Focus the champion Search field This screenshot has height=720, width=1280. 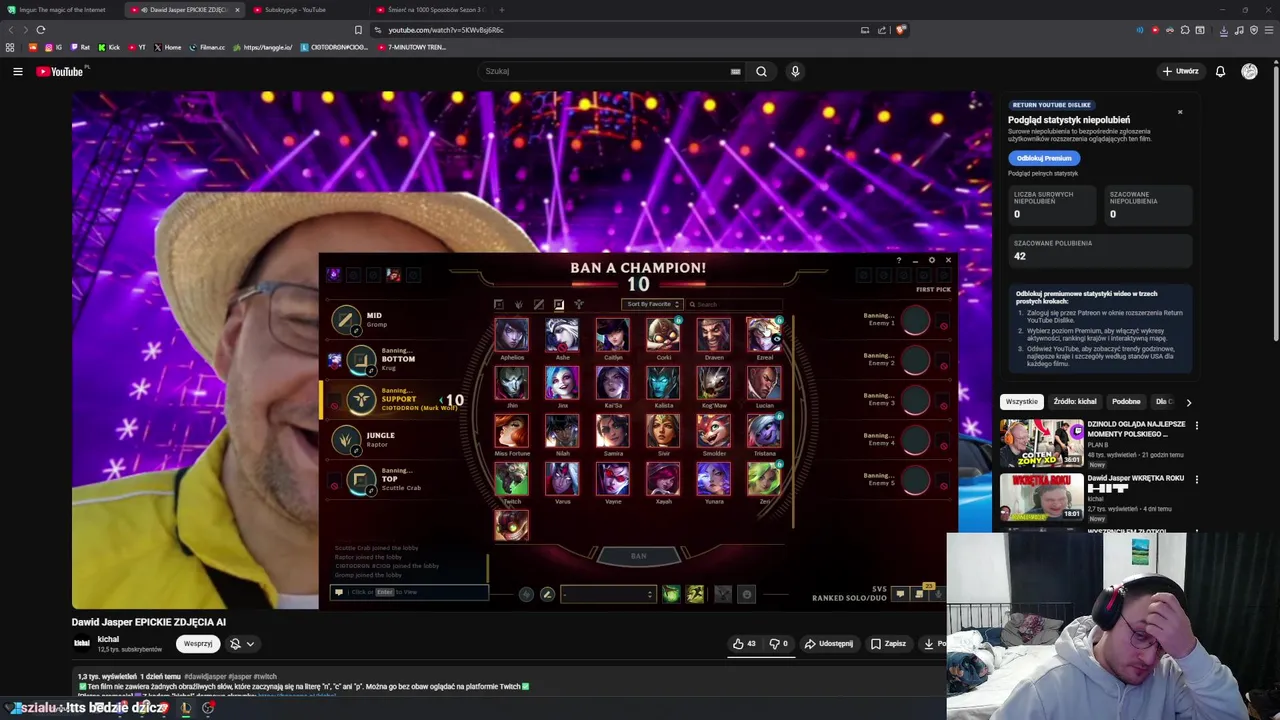point(735,304)
